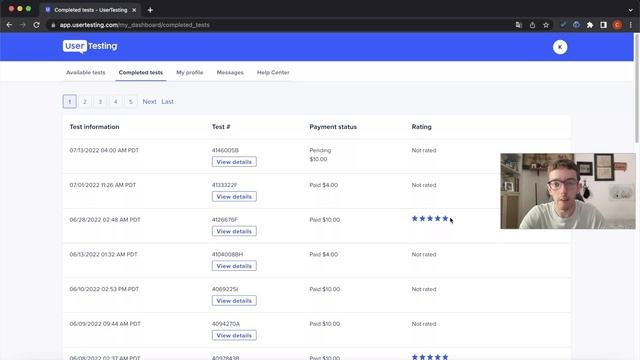This screenshot has width=640, height=360.
Task: Click the 06/09/2022 09:44 AM PDT date
Action: point(105,324)
